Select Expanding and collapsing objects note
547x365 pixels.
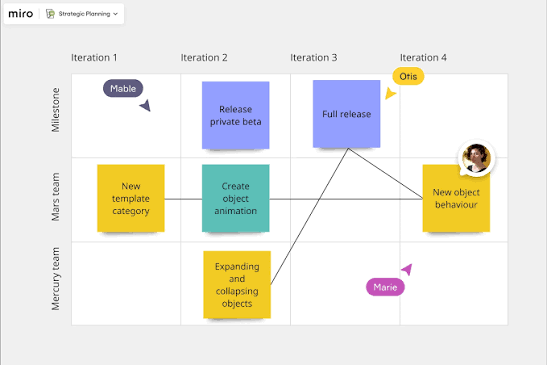click(237, 285)
